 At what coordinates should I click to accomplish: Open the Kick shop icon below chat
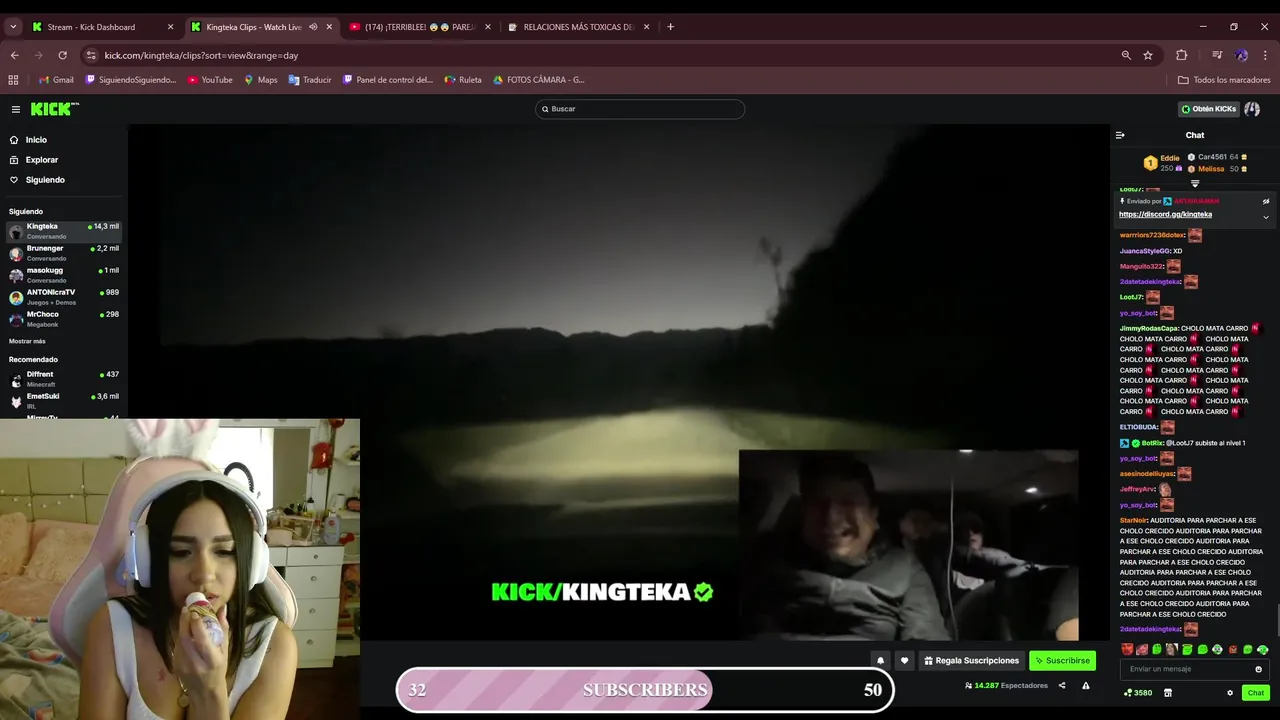pos(1167,693)
